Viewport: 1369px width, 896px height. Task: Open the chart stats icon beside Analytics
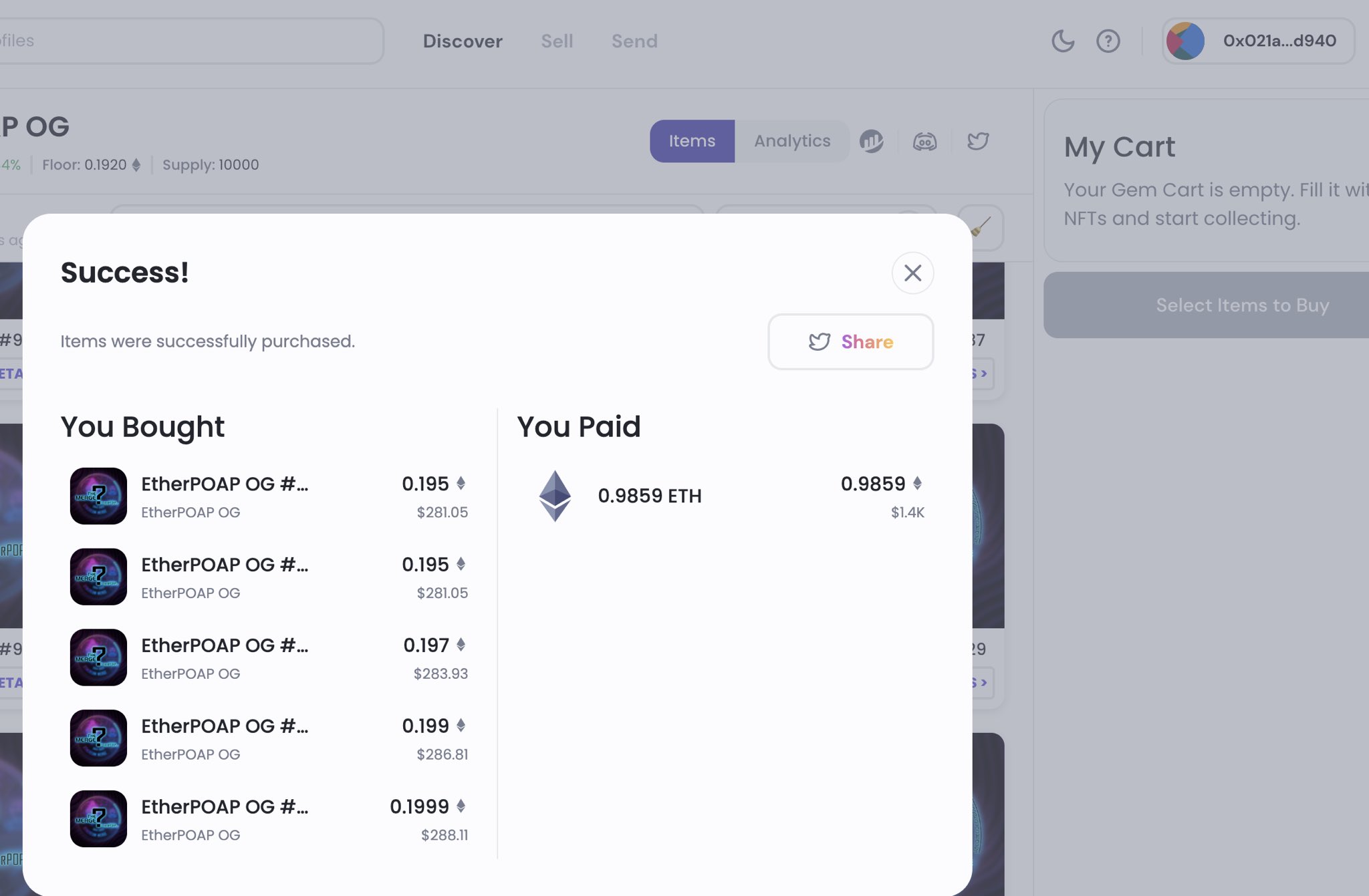871,141
